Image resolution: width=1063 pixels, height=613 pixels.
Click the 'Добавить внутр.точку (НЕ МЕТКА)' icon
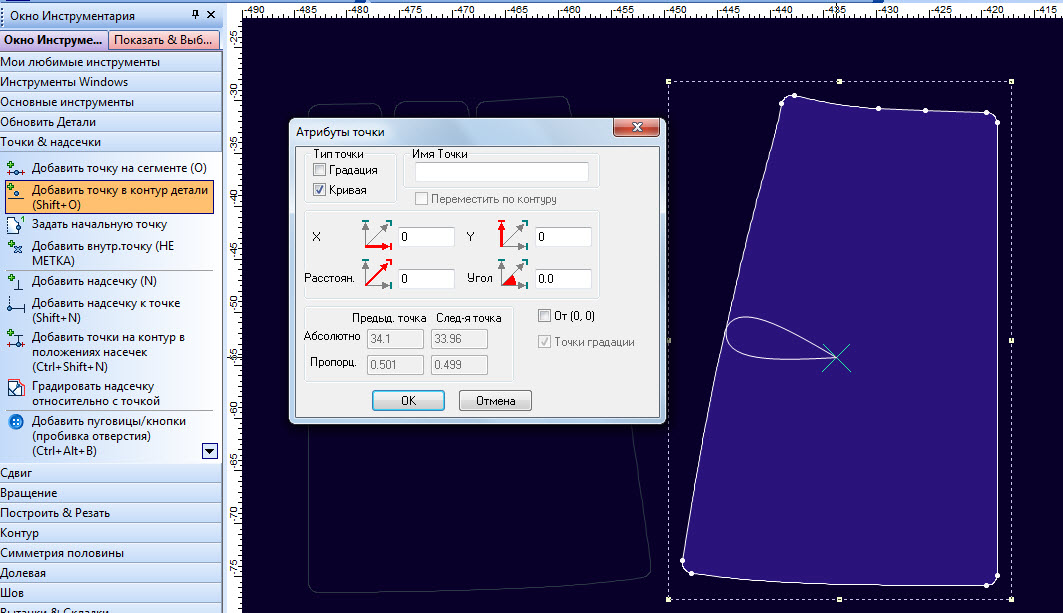coord(15,247)
